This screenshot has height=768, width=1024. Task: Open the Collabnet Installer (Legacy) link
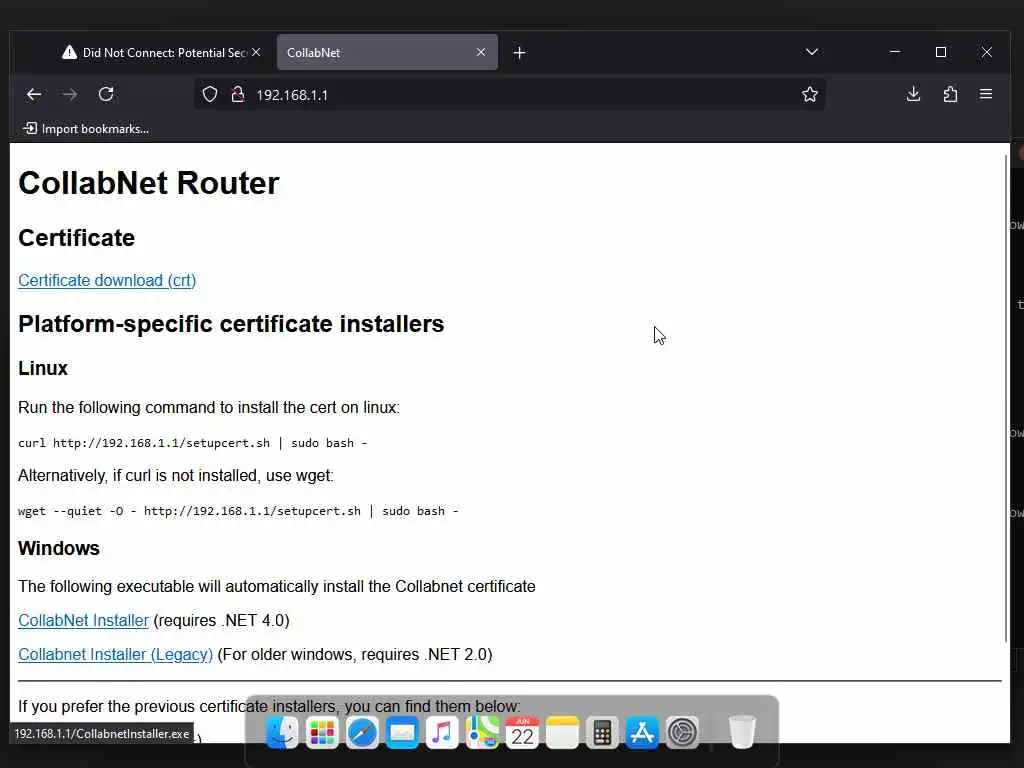[116, 654]
